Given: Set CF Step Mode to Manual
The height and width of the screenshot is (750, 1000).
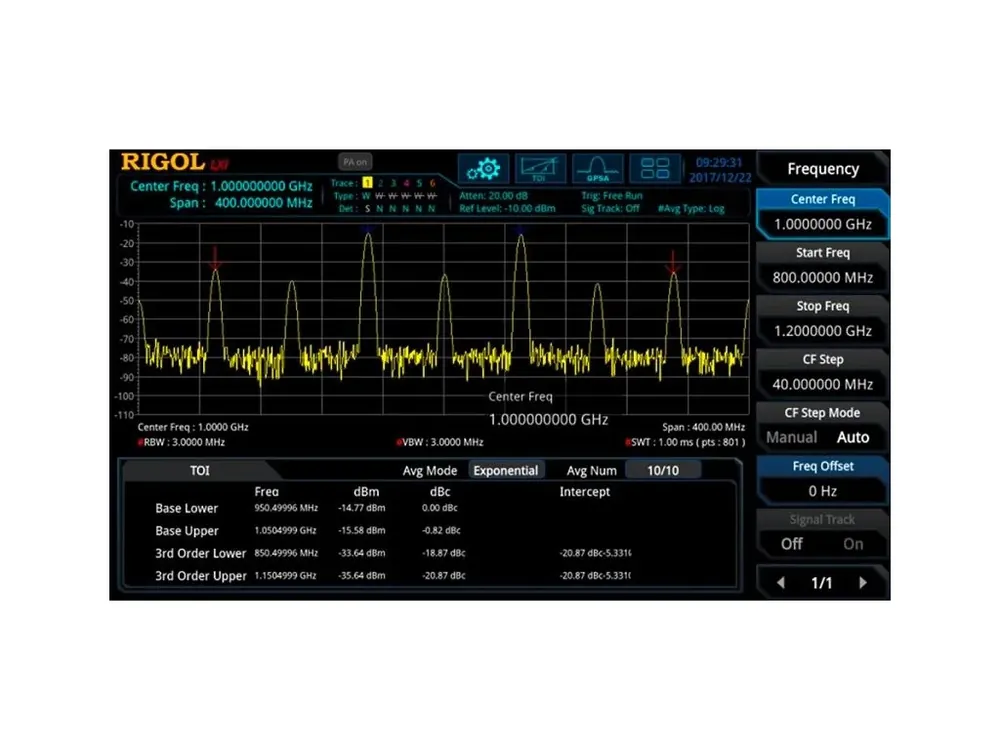Looking at the screenshot, I should tap(791, 438).
